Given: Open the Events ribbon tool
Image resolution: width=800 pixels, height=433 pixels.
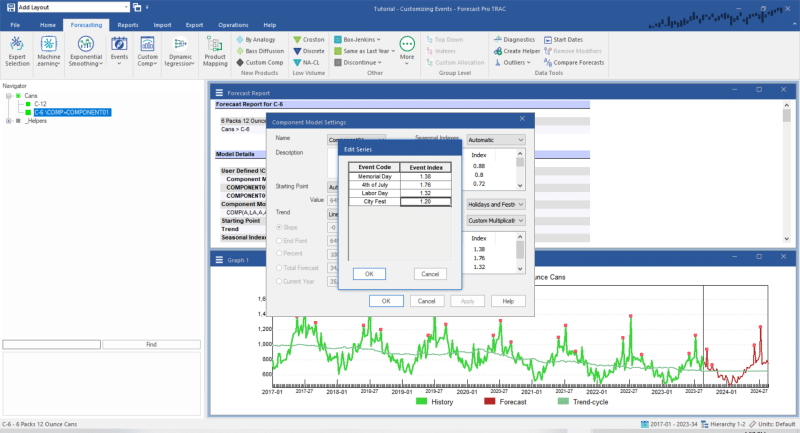Looking at the screenshot, I should pyautogui.click(x=119, y=52).
